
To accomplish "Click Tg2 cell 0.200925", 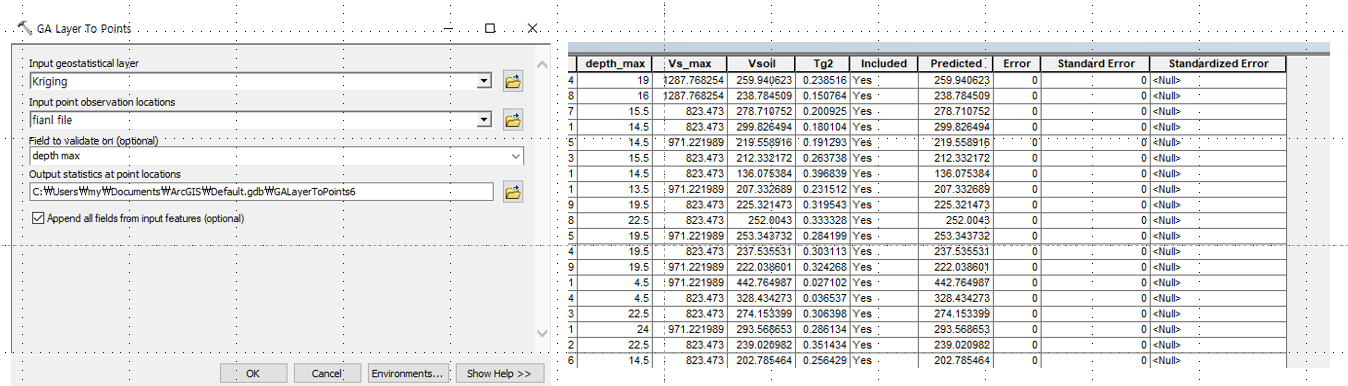I will tap(822, 111).
